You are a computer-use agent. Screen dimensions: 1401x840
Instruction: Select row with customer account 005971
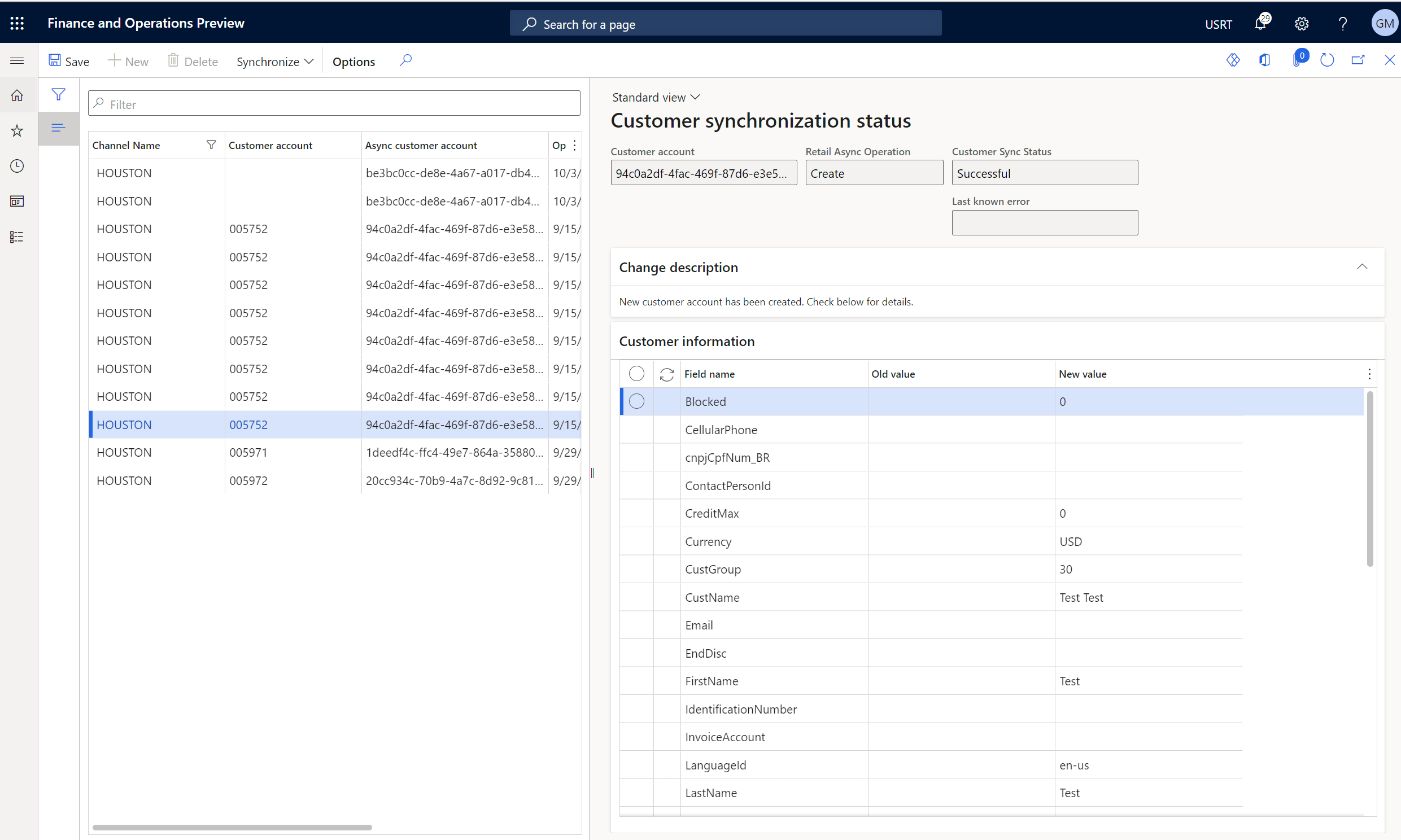pyautogui.click(x=335, y=452)
